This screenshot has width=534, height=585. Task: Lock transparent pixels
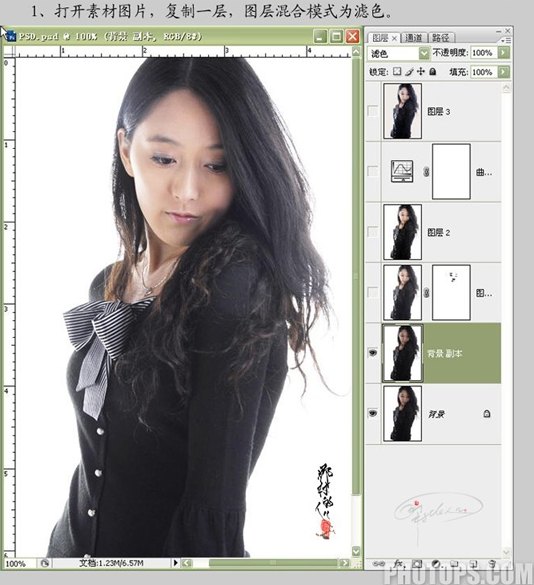coord(397,71)
